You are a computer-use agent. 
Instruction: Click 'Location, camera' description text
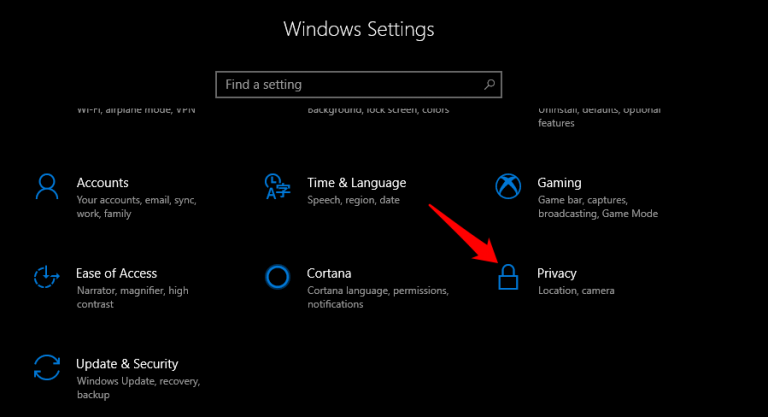[576, 291]
